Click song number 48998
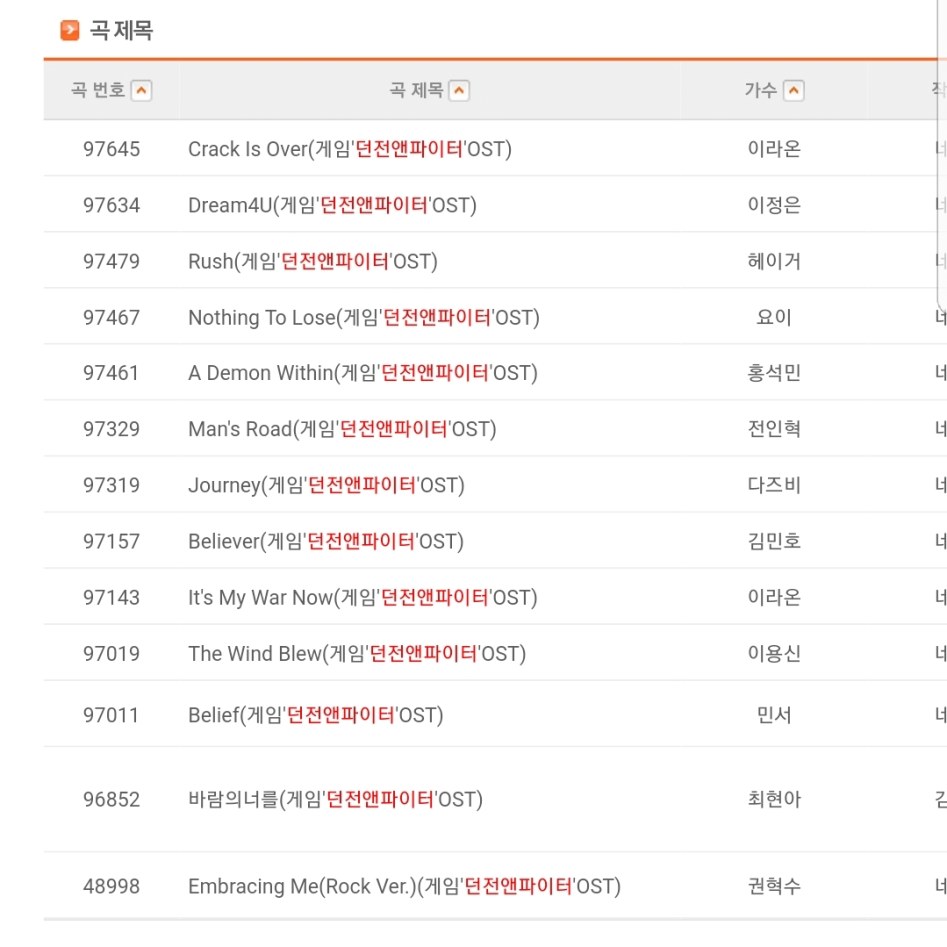This screenshot has height=947, width=947. tap(111, 887)
